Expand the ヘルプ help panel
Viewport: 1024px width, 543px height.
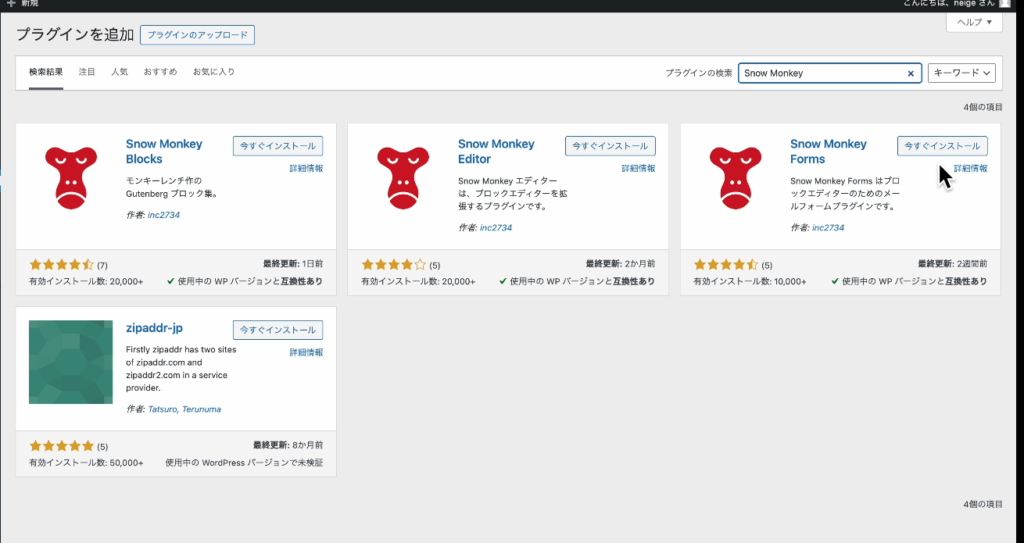point(973,22)
